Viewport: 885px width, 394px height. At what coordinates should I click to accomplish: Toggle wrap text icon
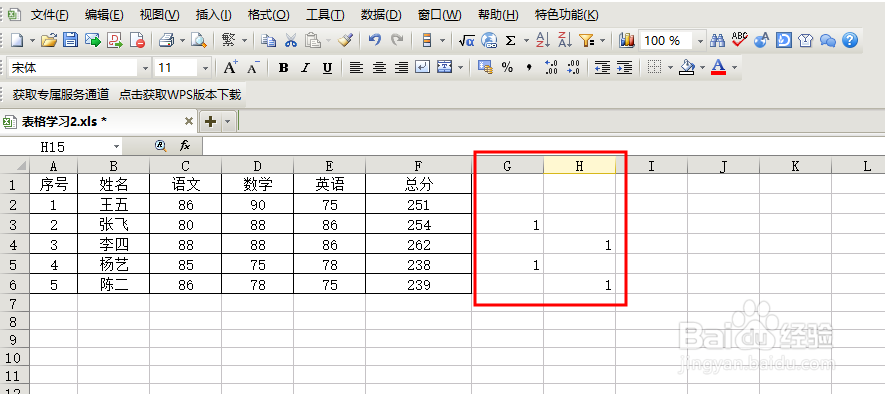423,68
